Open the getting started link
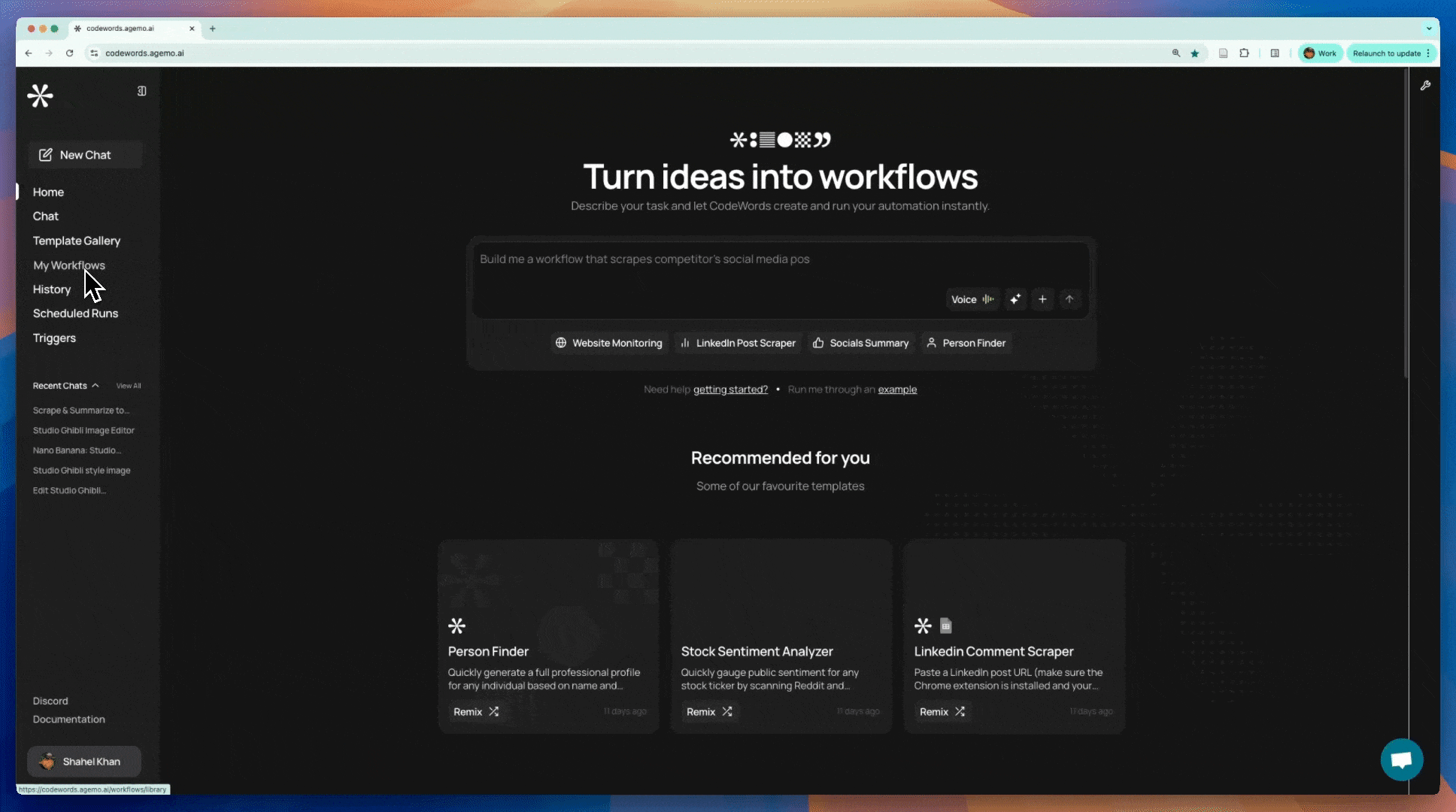 [x=730, y=389]
